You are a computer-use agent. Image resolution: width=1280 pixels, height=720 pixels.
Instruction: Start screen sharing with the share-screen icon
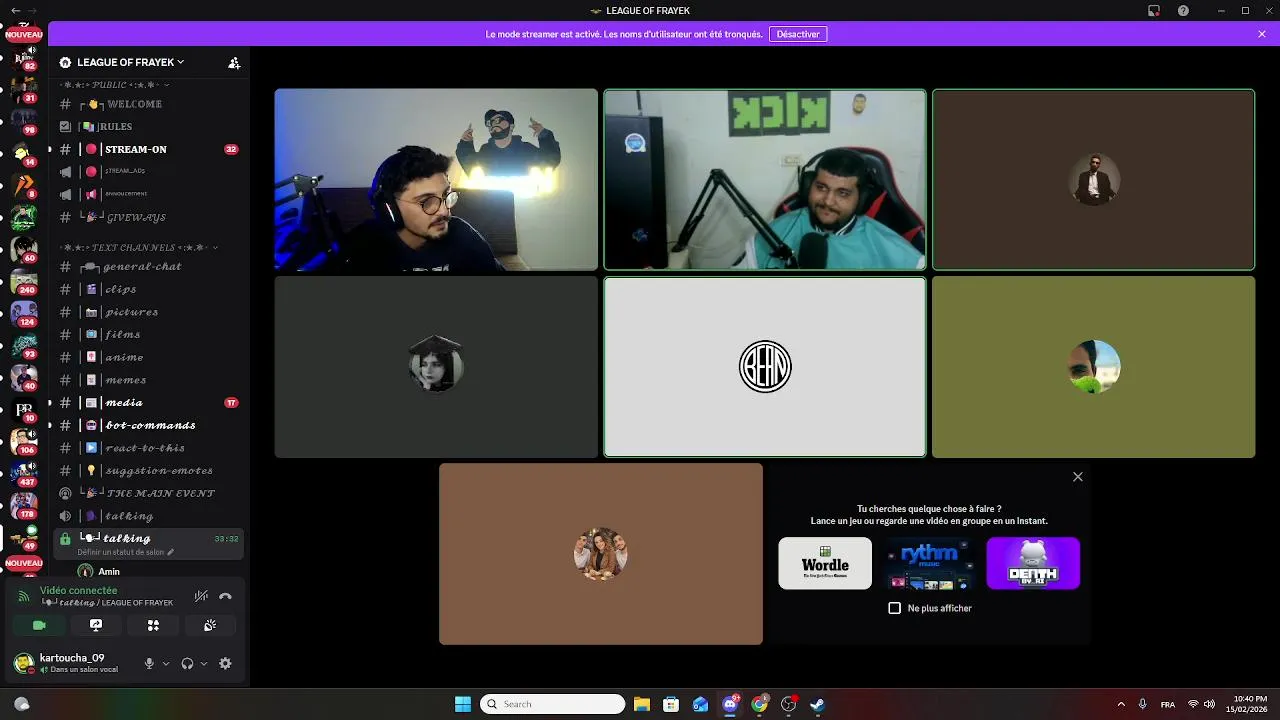(x=96, y=625)
